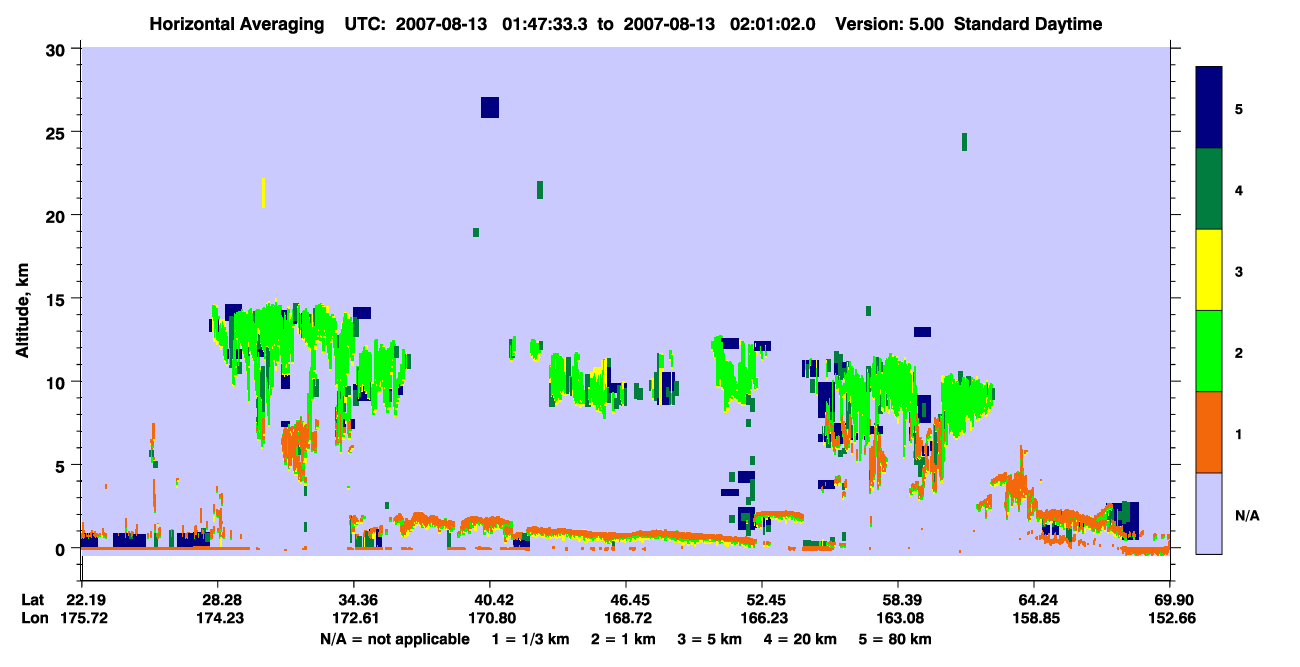Click the latitude tick label 40.42
Image resolution: width=1300 pixels, height=667 pixels.
[x=490, y=599]
